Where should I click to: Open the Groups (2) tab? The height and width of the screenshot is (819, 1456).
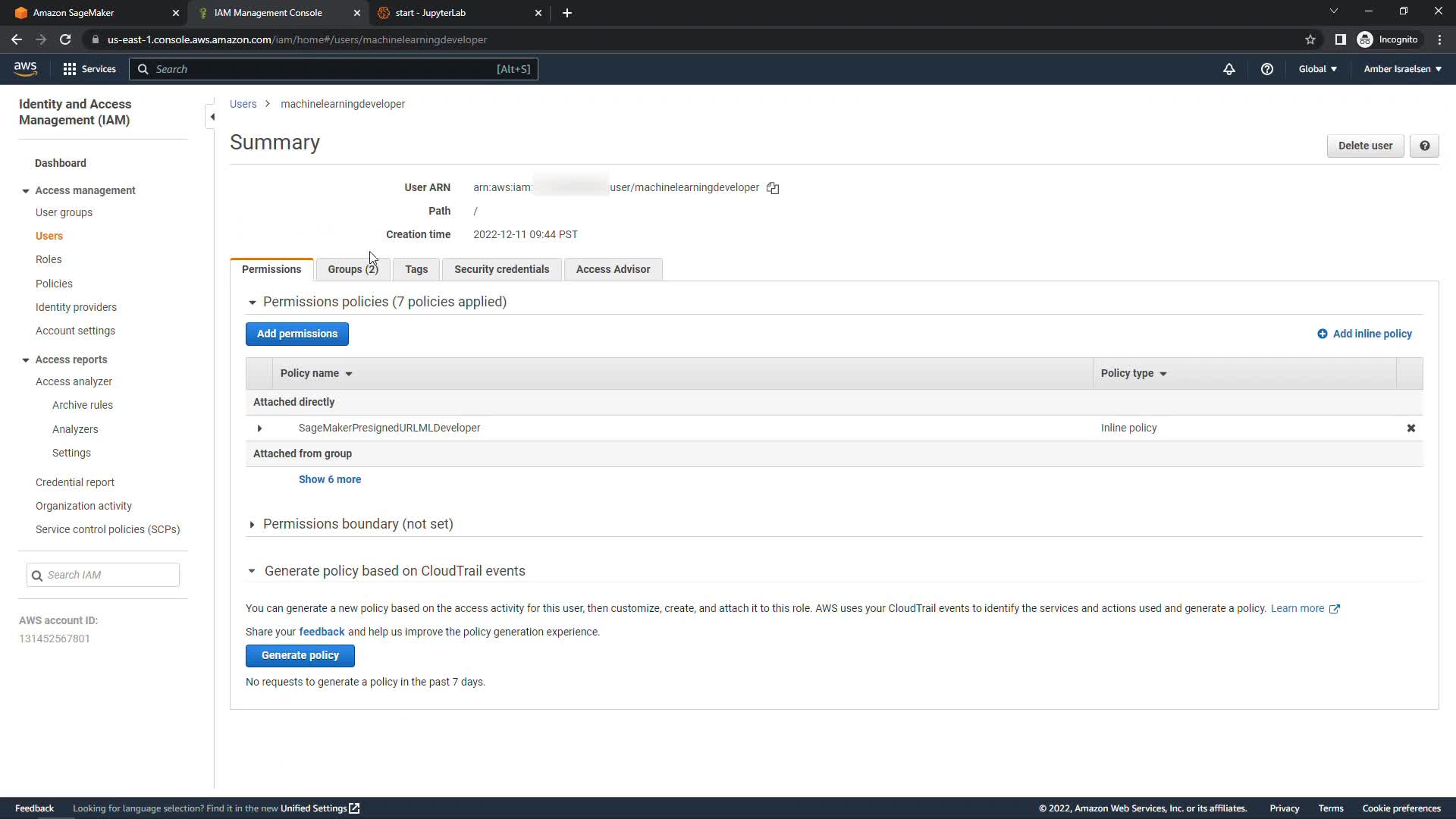(353, 269)
